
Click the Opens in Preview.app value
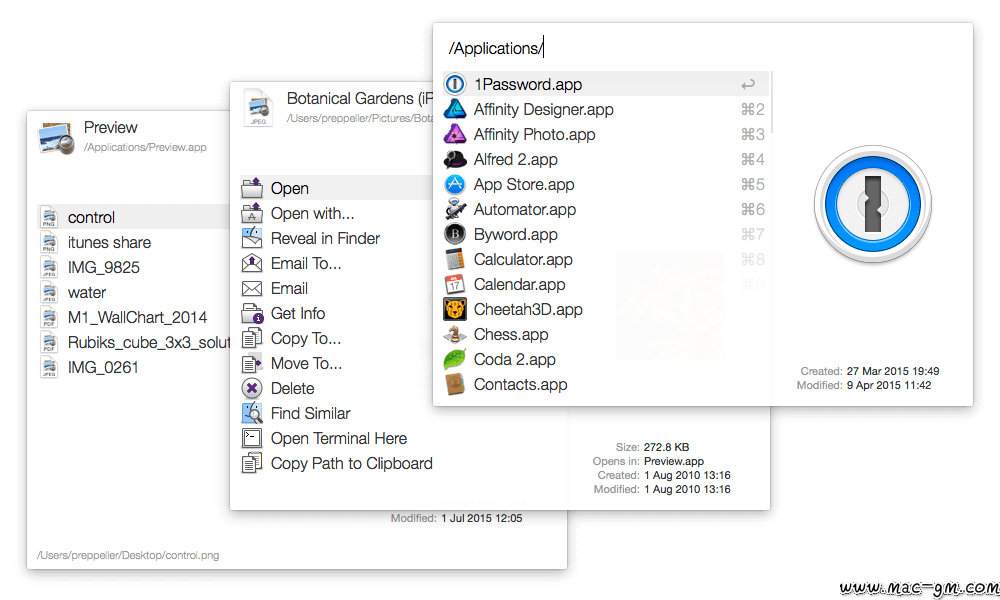tap(673, 461)
